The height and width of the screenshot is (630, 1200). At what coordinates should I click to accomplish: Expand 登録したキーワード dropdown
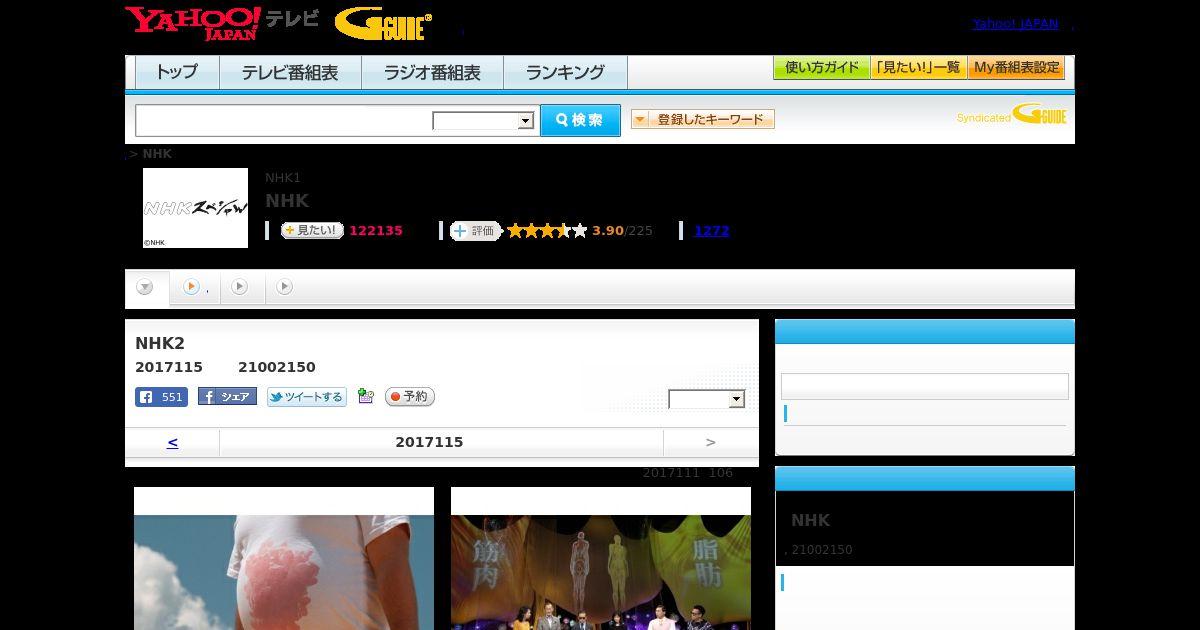(x=703, y=119)
